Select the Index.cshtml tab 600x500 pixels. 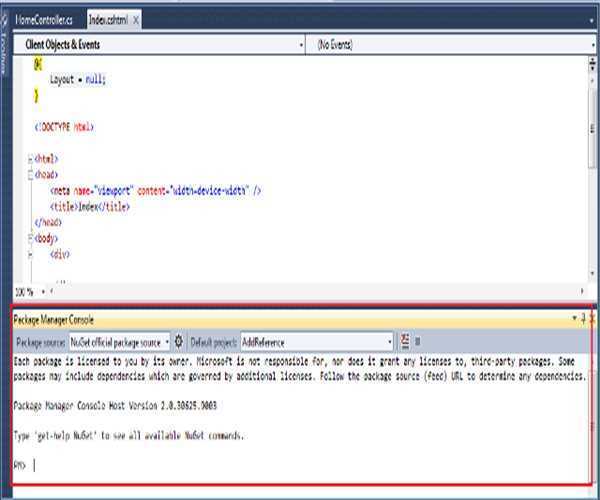tap(108, 20)
